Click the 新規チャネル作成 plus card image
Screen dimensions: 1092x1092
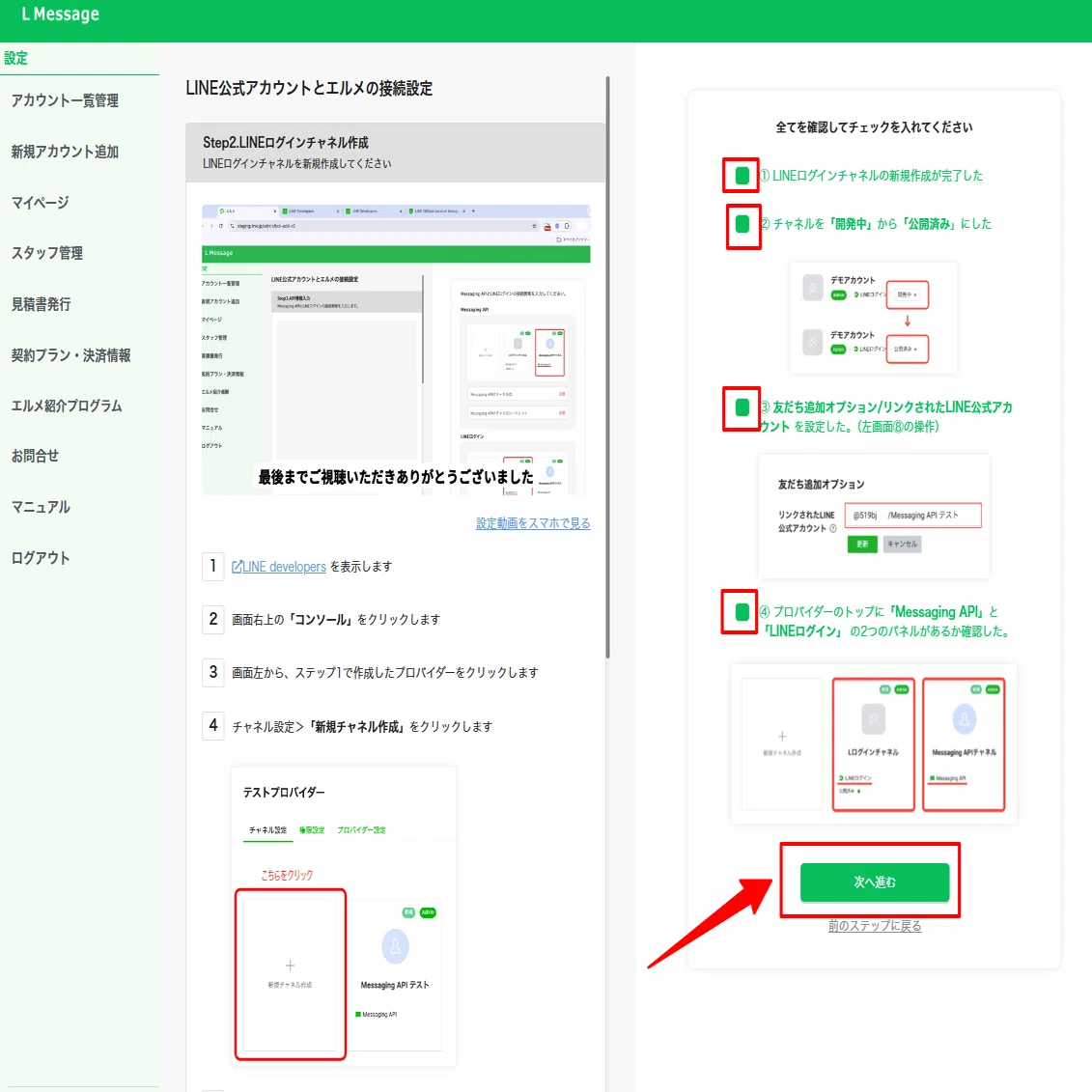(x=291, y=974)
